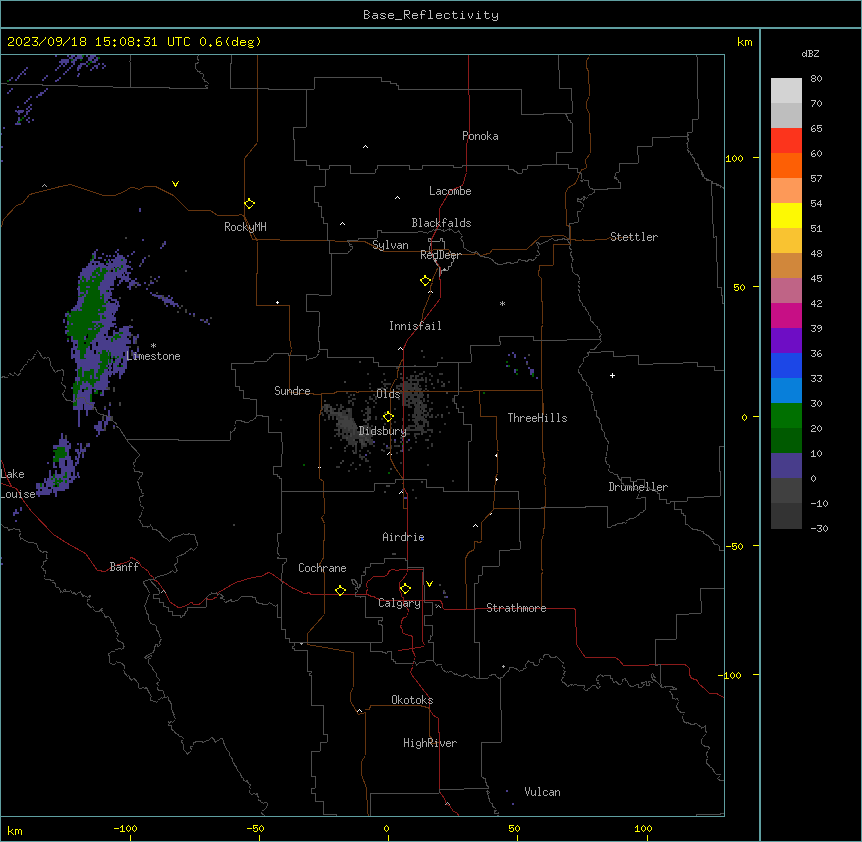The image size is (862, 842).
Task: Click the Blackfalds label
Action: (441, 223)
